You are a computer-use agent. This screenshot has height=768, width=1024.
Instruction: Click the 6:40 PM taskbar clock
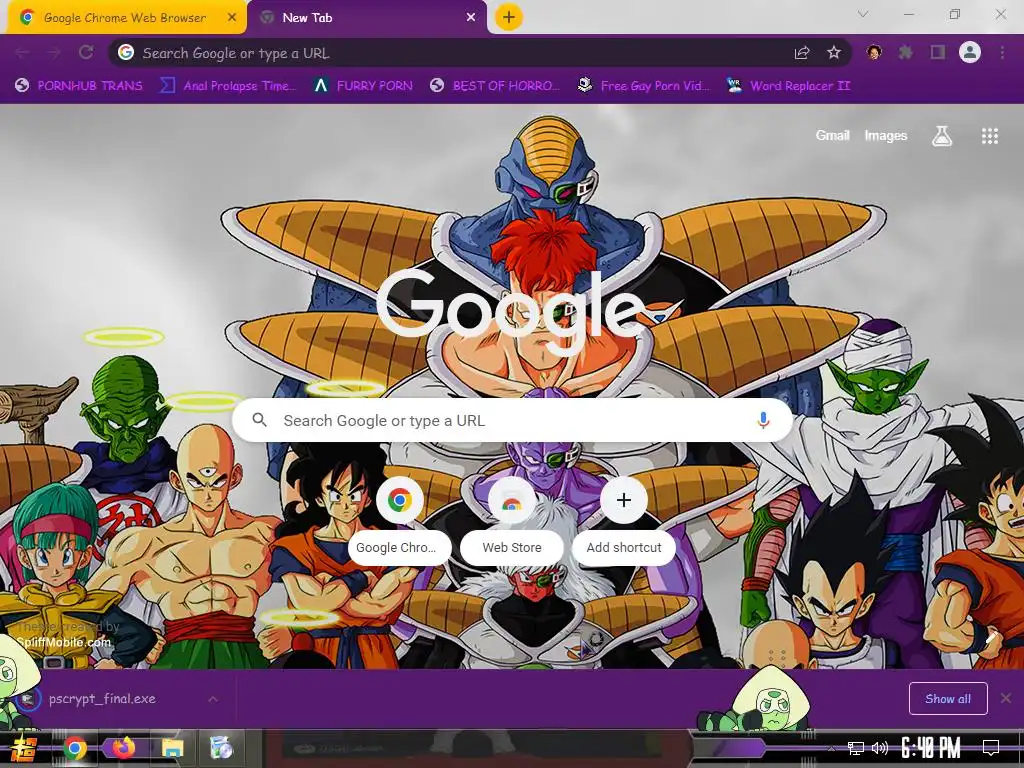931,748
